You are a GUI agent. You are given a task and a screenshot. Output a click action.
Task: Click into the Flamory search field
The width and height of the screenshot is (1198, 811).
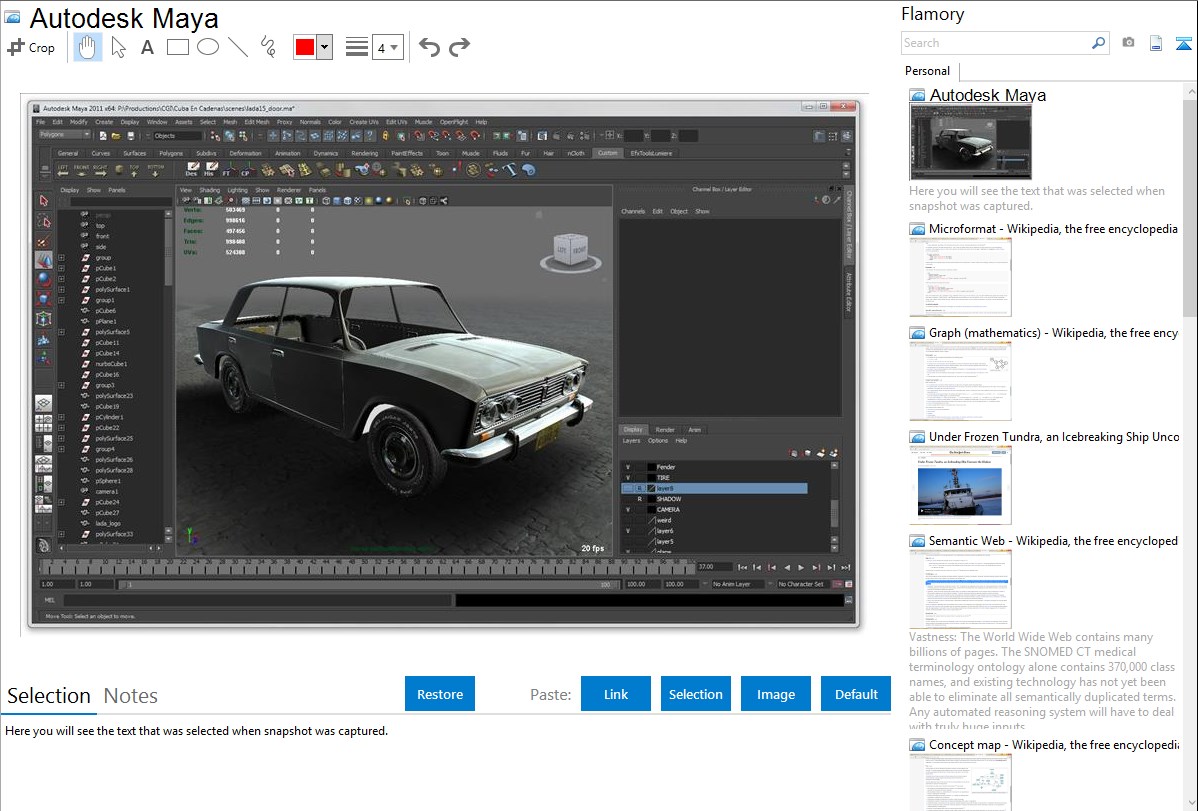(995, 43)
